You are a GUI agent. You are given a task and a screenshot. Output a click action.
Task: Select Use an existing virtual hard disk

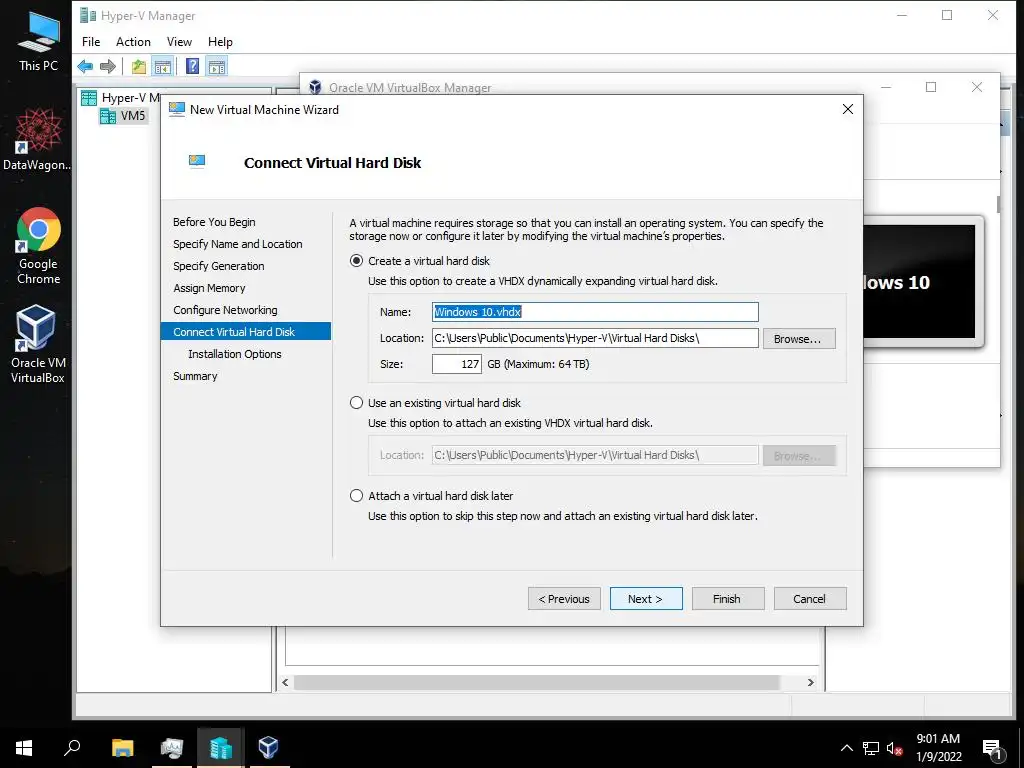pos(357,403)
